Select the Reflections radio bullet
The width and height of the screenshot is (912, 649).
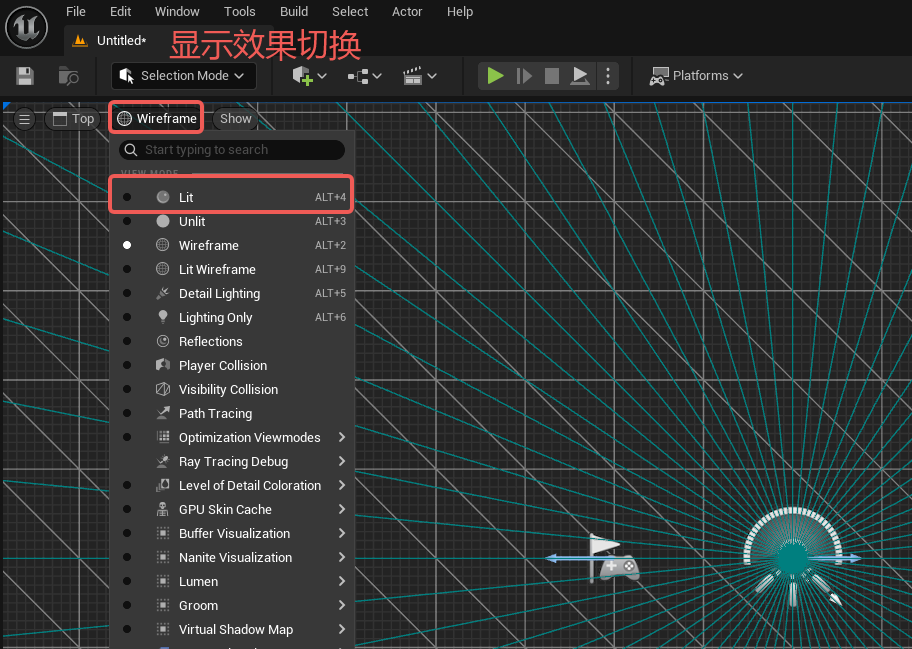[127, 341]
